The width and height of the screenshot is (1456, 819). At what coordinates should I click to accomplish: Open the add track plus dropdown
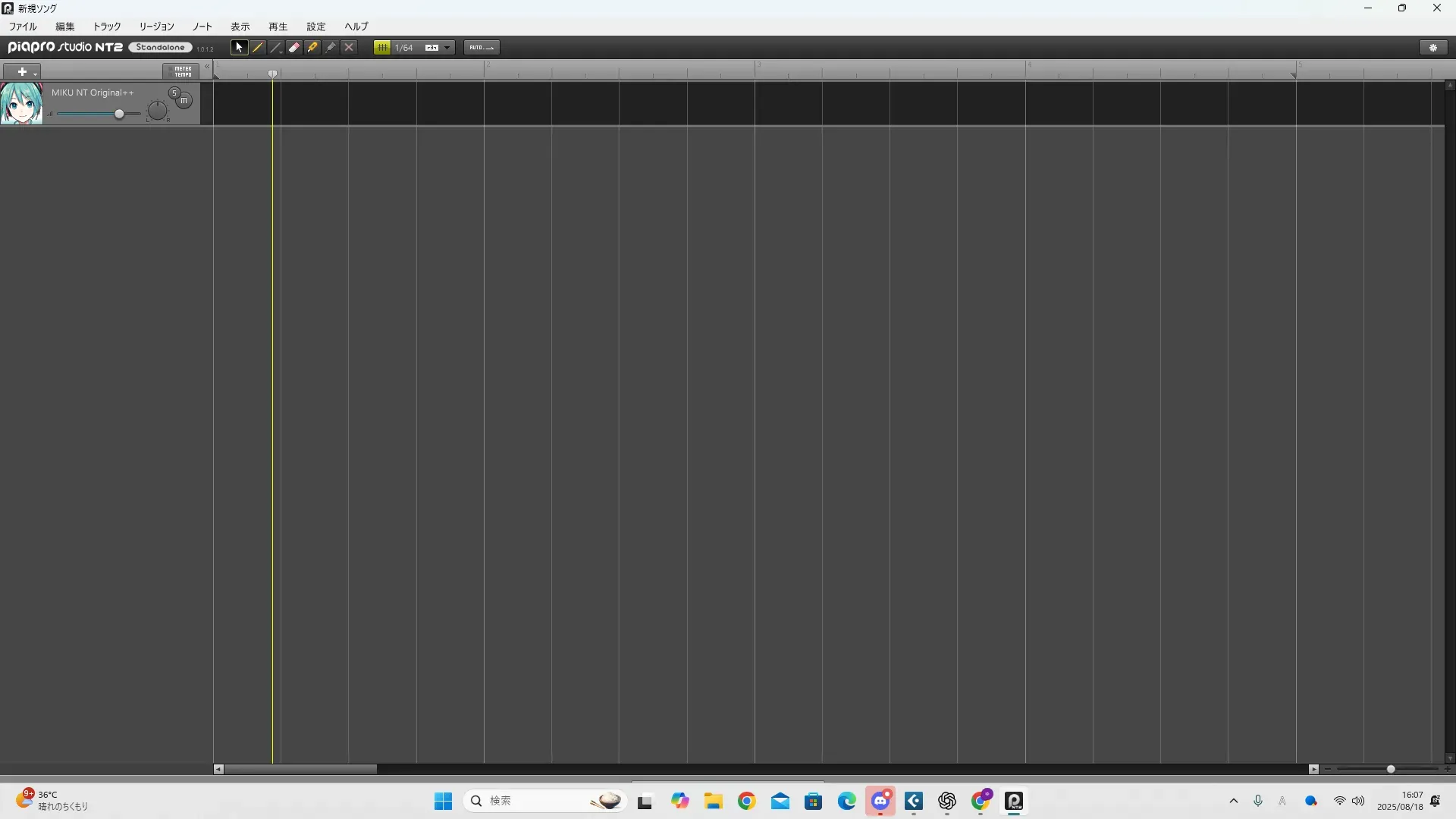pyautogui.click(x=23, y=72)
